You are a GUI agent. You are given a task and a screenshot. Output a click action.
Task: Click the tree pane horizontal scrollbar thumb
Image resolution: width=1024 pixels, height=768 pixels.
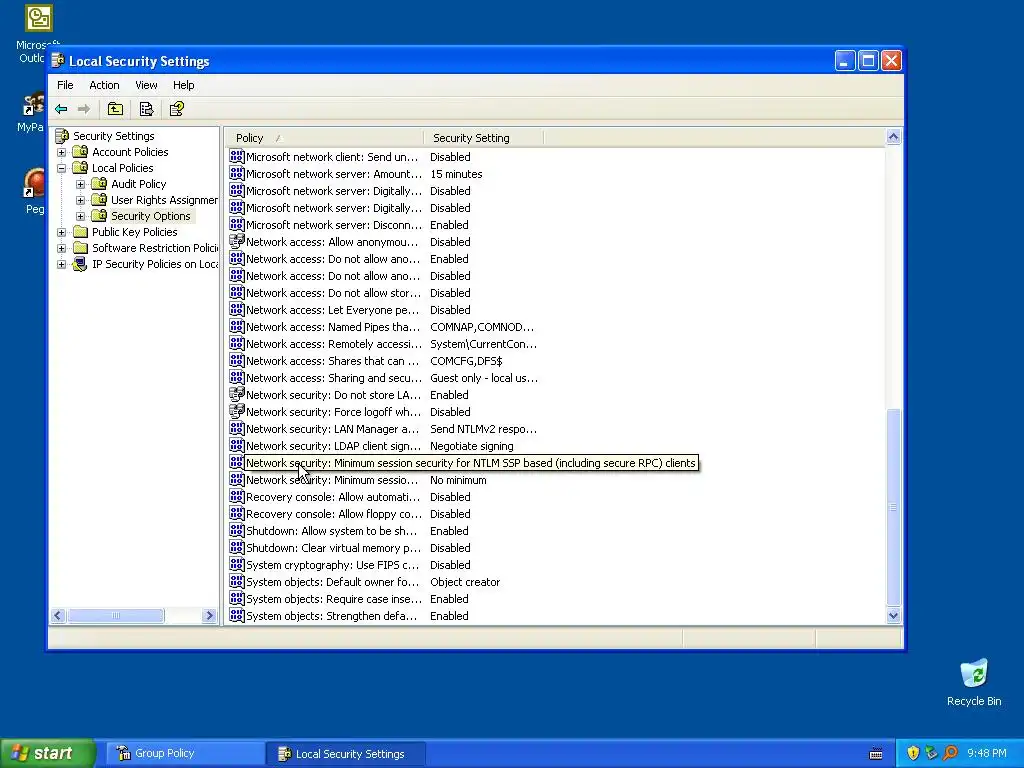click(x=116, y=615)
